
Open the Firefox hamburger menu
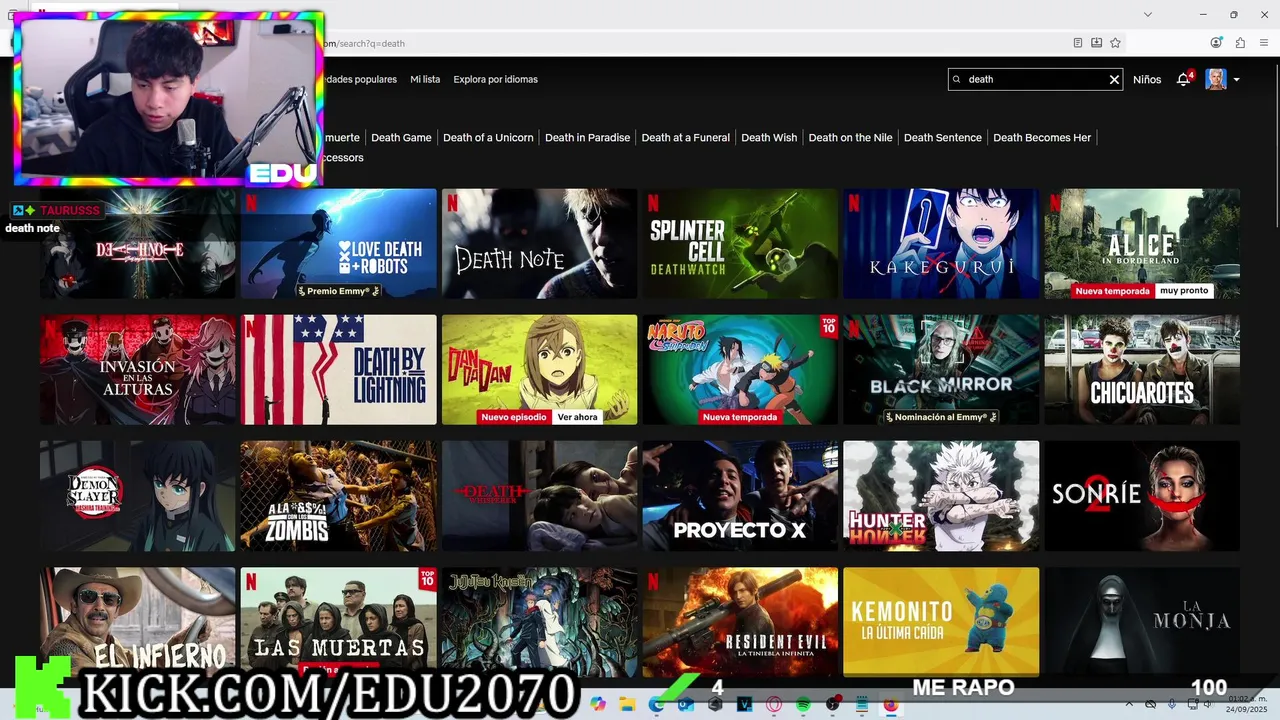(1264, 43)
